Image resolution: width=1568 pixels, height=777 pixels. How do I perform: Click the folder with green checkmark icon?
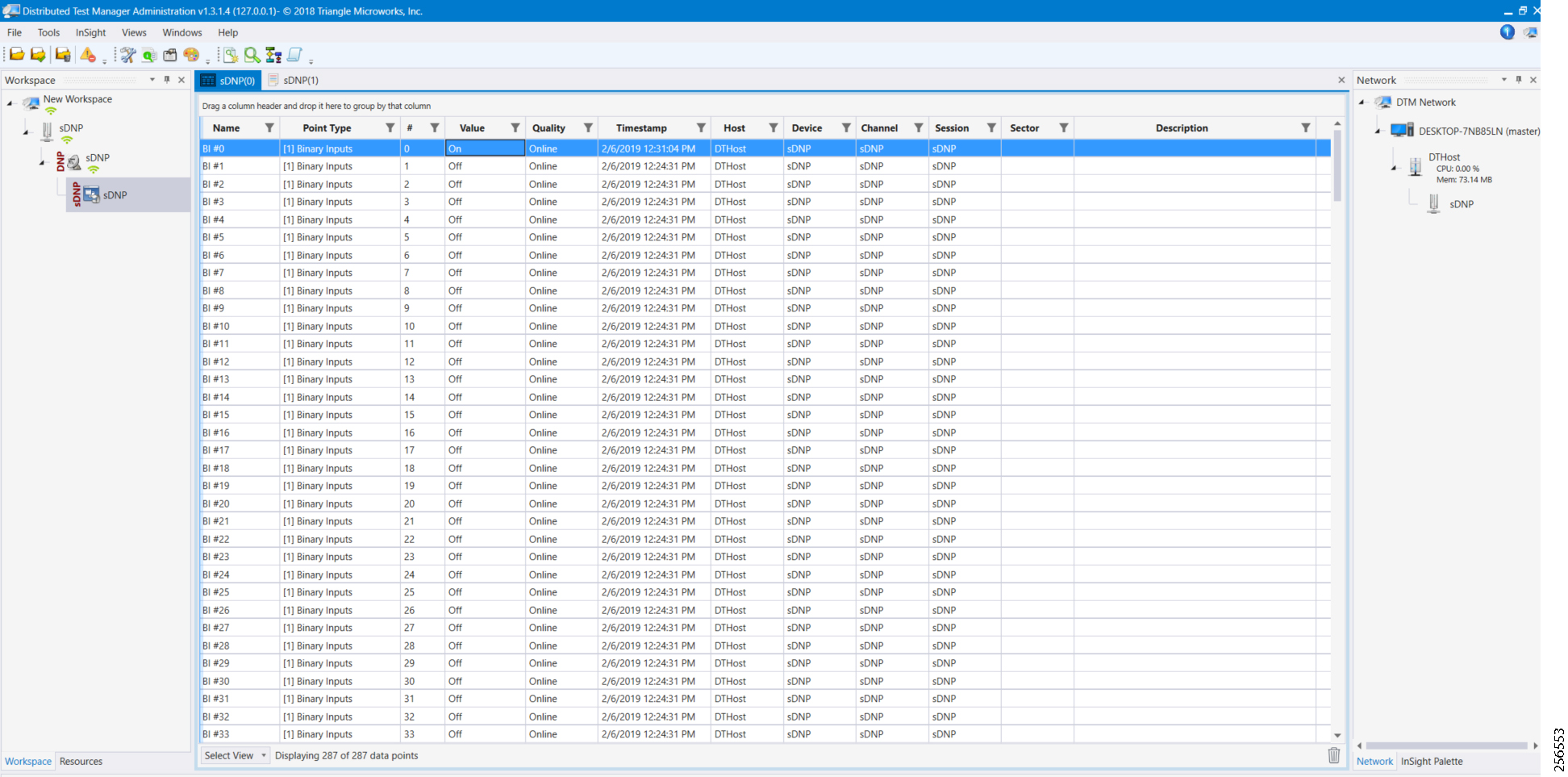pyautogui.click(x=37, y=55)
